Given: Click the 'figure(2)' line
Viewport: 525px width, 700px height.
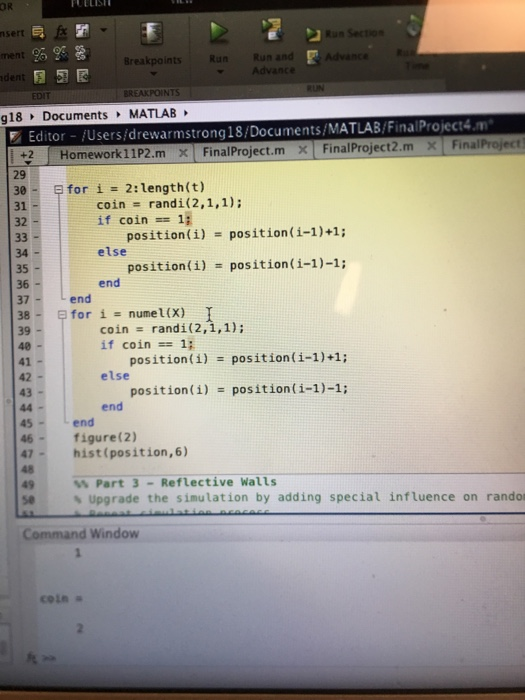Looking at the screenshot, I should (105, 438).
